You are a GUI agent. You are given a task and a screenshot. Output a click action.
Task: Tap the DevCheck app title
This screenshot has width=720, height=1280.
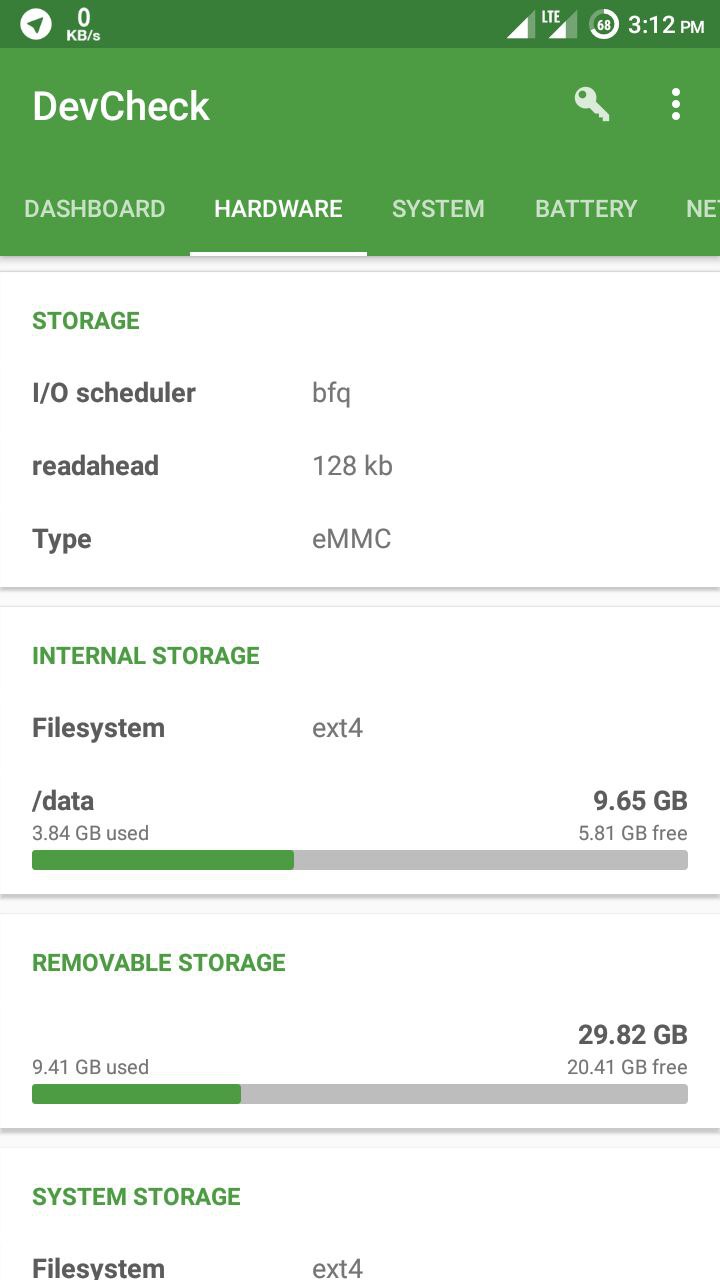click(x=121, y=106)
